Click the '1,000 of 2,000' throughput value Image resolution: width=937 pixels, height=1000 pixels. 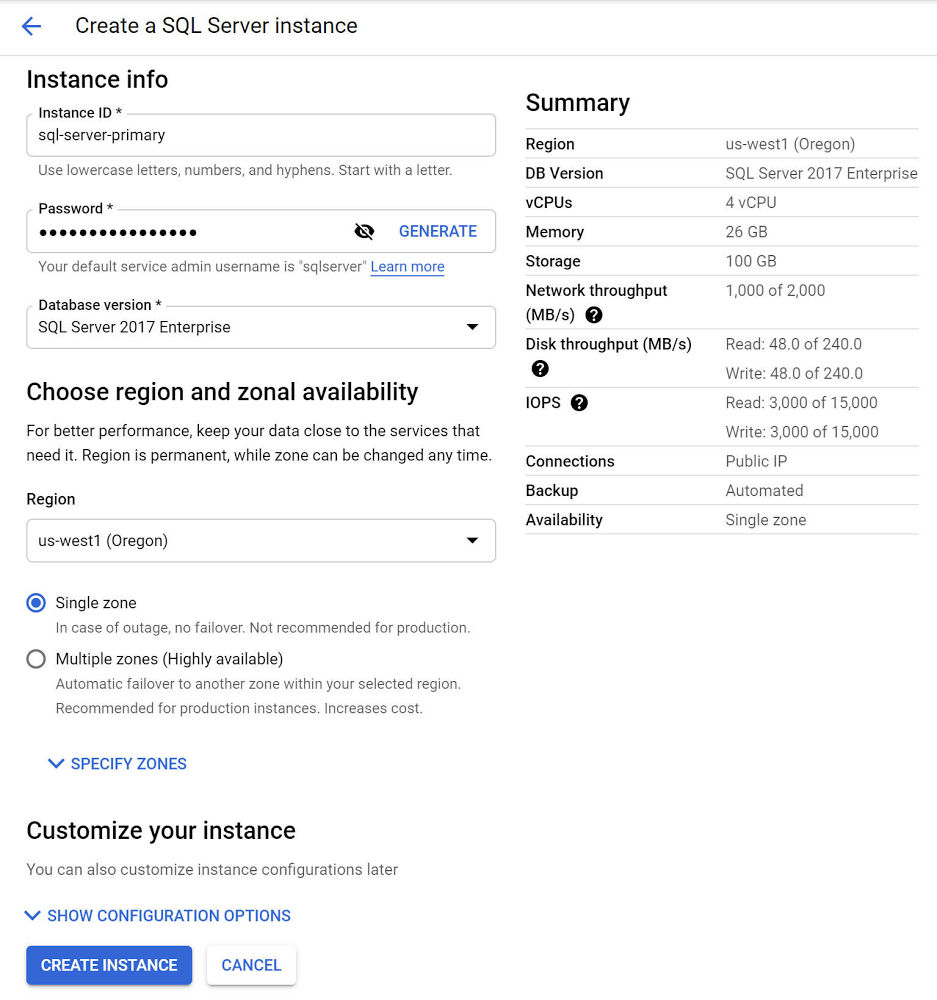coord(775,291)
